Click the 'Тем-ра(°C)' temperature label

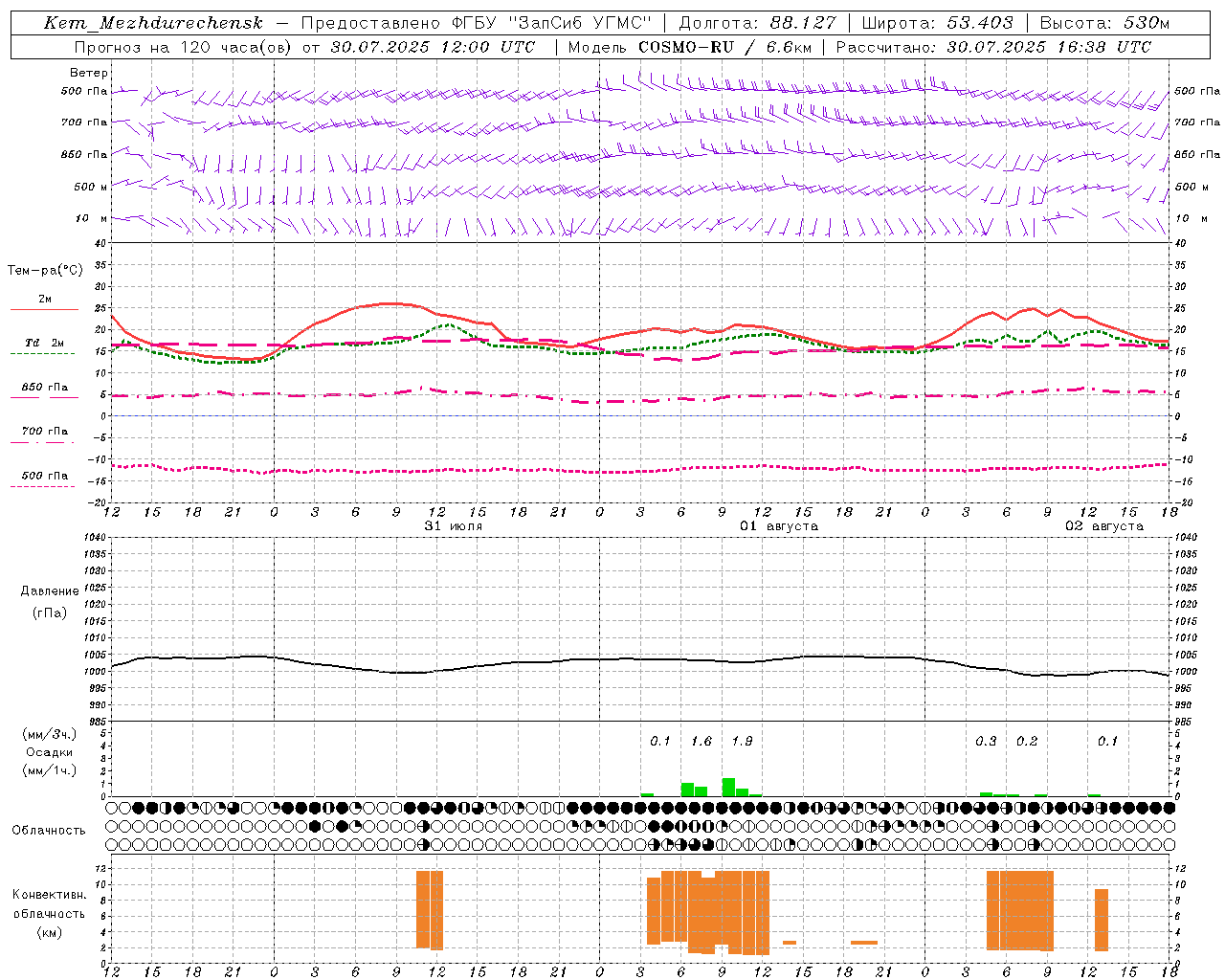point(45,271)
